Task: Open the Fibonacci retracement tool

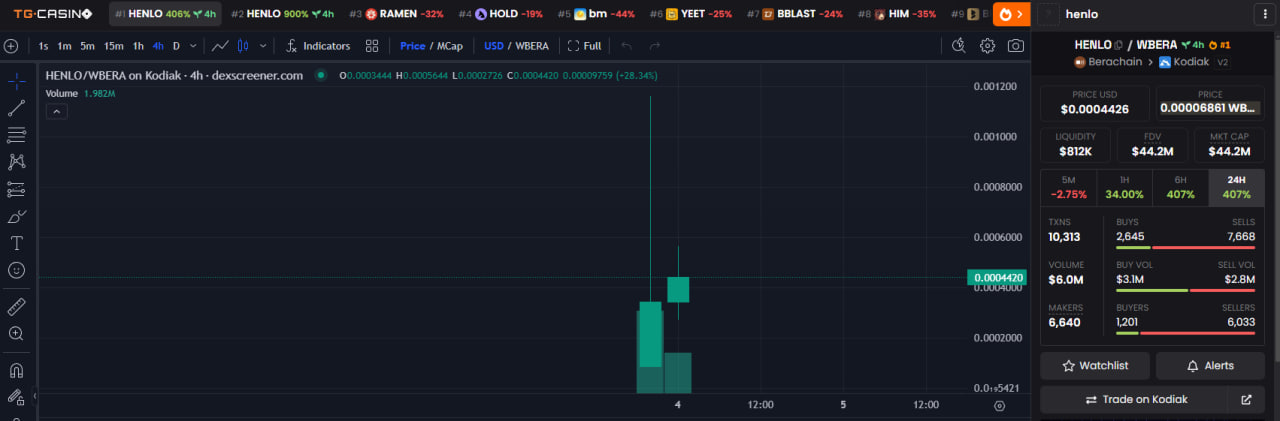Action: click(16, 135)
